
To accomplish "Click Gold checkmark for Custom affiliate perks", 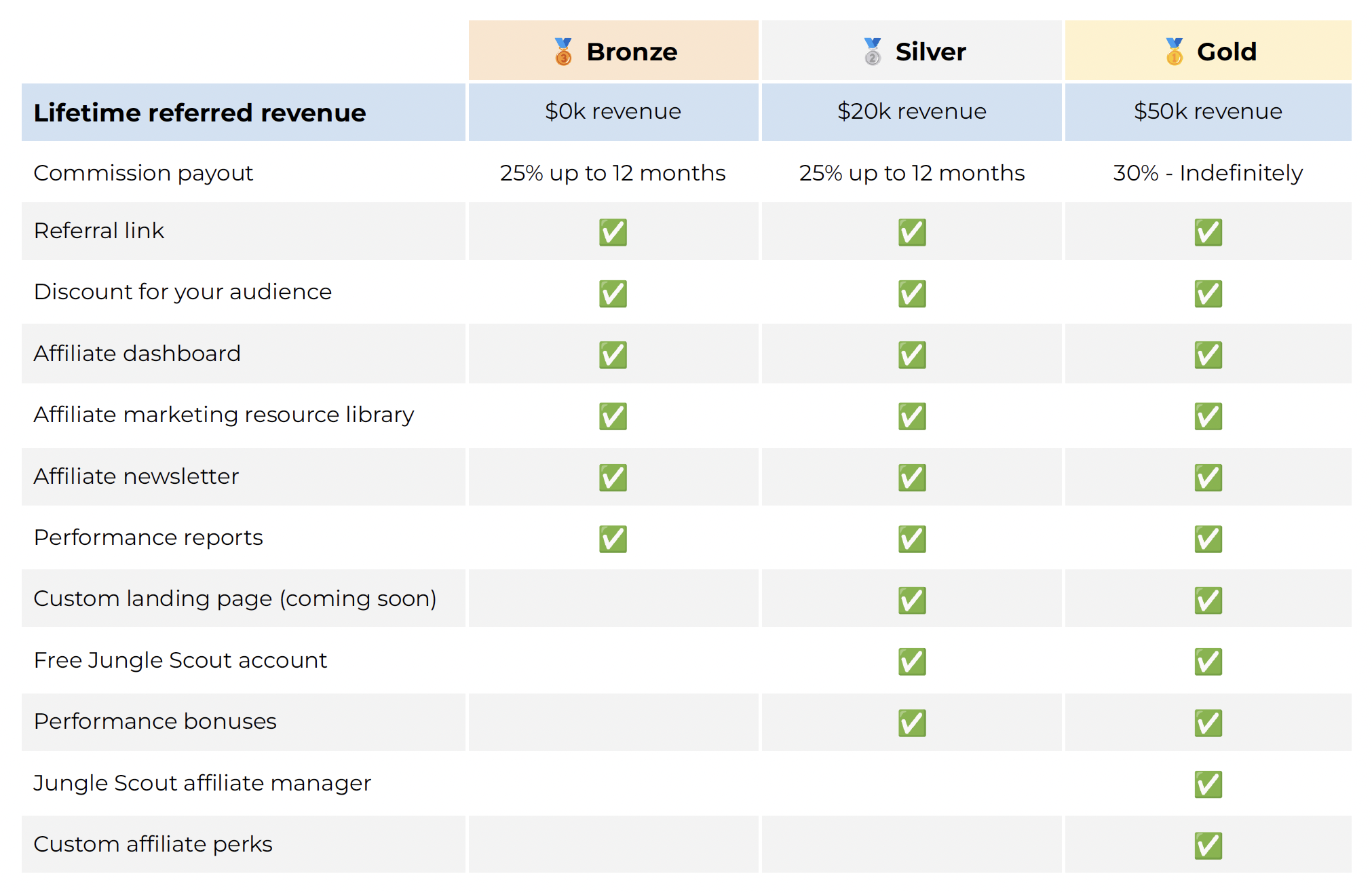I will pyautogui.click(x=1208, y=845).
